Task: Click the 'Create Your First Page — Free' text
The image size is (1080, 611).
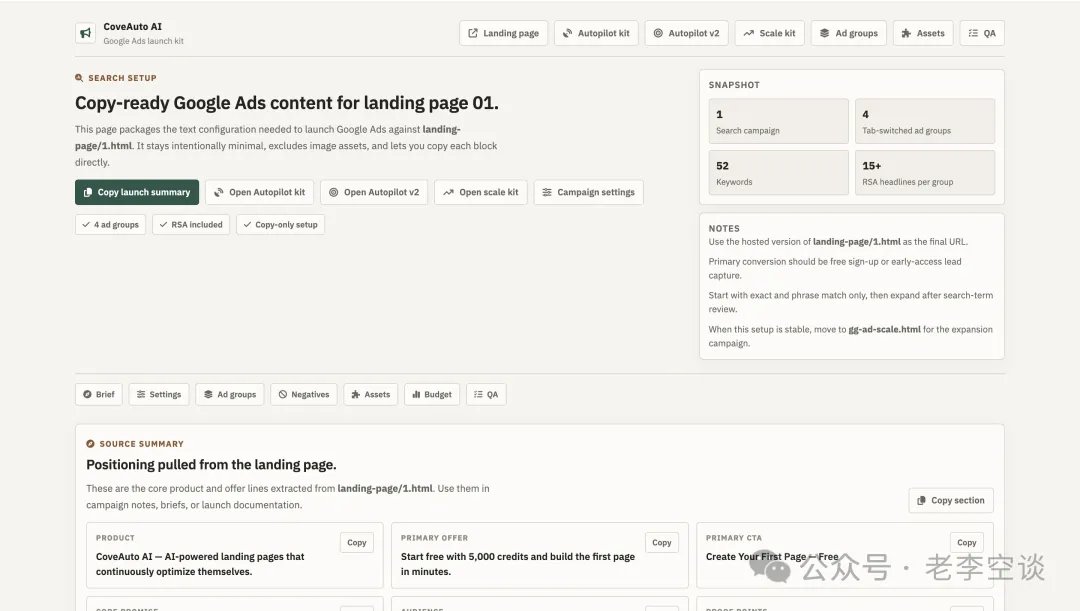Action: (772, 557)
